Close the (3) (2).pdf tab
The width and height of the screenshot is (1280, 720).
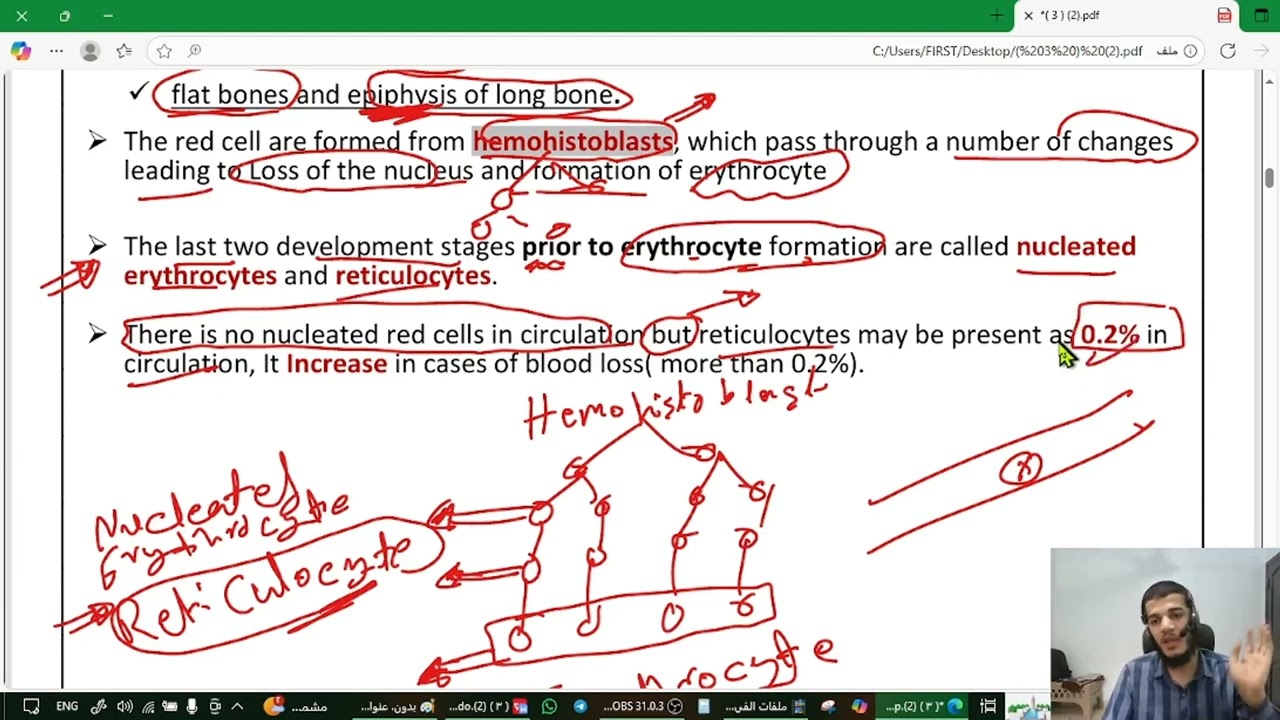point(1028,15)
